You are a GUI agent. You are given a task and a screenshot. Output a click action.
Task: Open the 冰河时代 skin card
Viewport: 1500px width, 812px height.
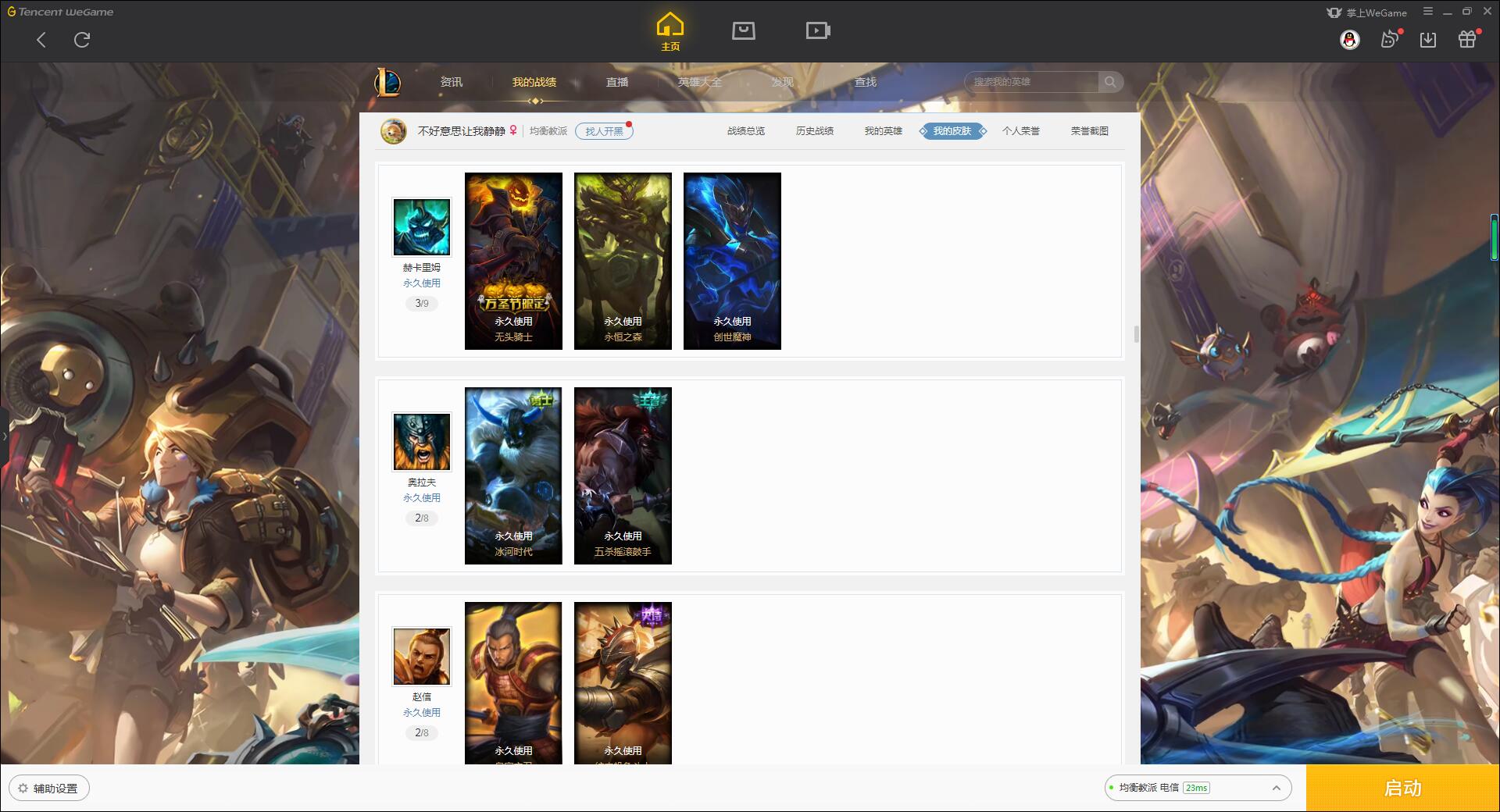coord(513,475)
